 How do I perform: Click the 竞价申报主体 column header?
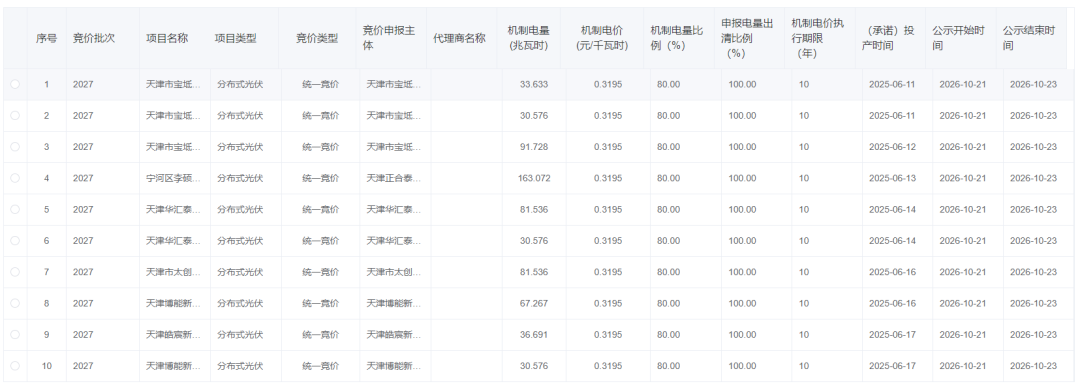click(x=389, y=39)
